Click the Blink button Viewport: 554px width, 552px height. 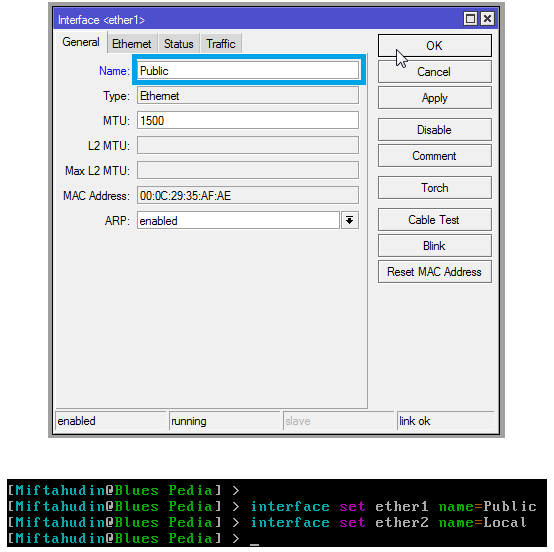point(435,246)
